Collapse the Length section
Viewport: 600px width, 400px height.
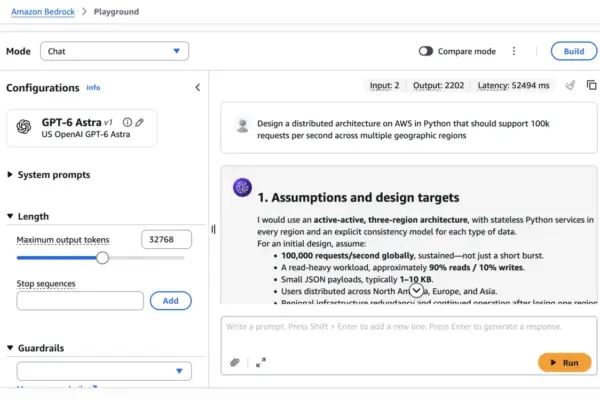coord(28,216)
